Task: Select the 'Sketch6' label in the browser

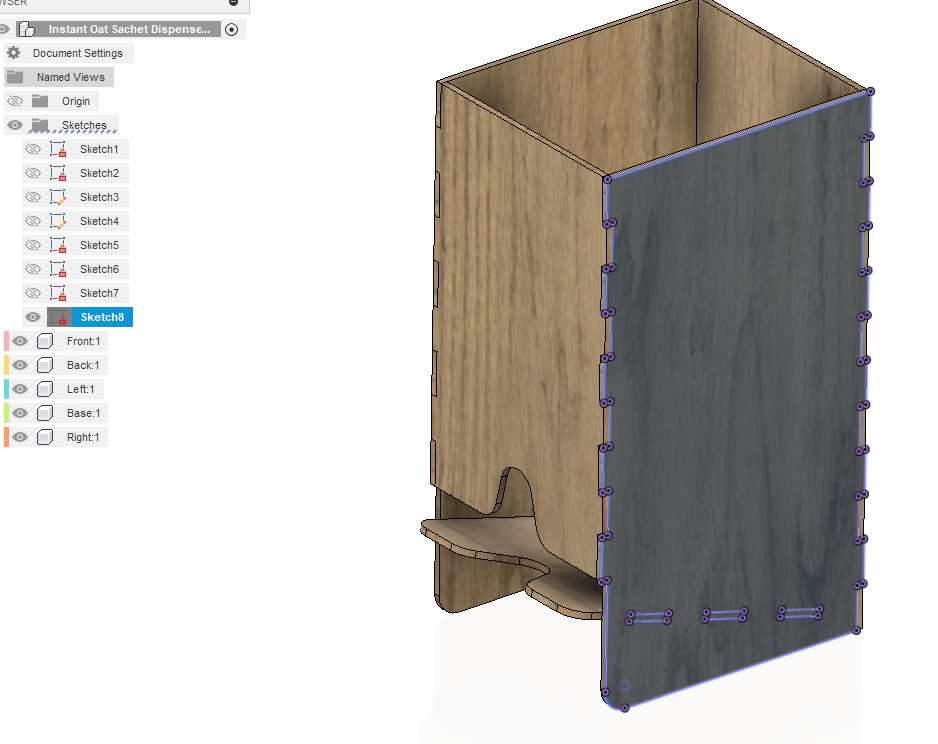Action: pos(99,269)
